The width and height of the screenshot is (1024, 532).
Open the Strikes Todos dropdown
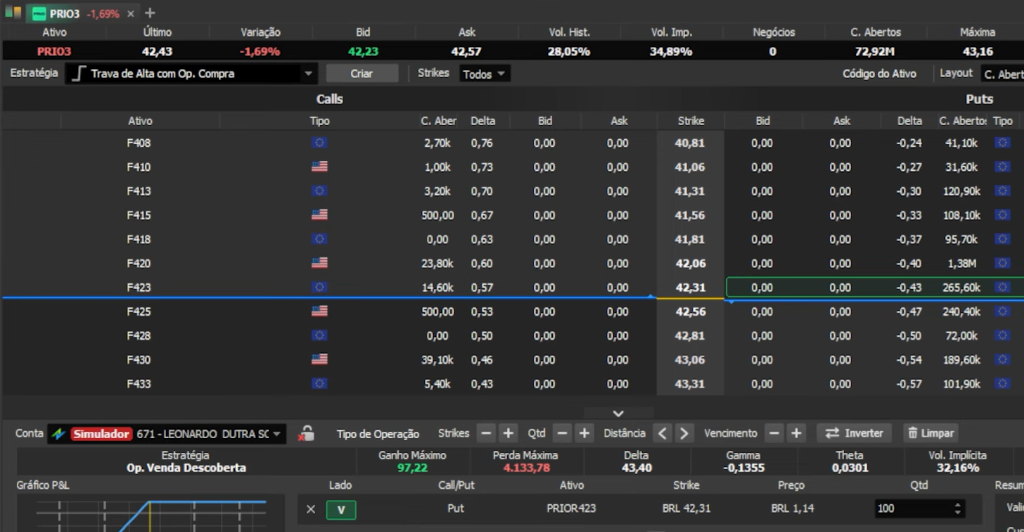pos(485,74)
